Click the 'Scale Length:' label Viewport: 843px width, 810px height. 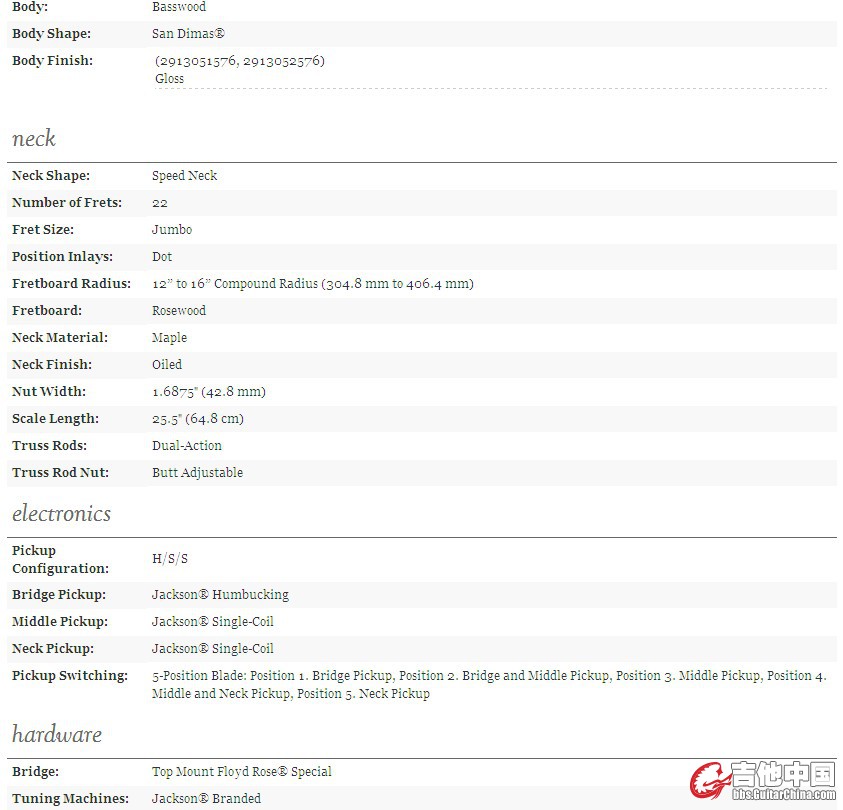(55, 418)
